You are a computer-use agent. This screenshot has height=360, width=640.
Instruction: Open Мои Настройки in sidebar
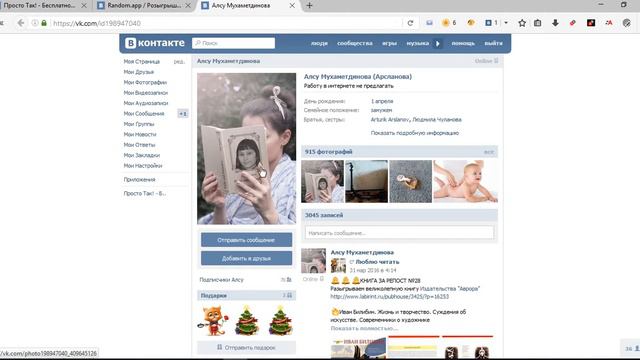pos(143,166)
